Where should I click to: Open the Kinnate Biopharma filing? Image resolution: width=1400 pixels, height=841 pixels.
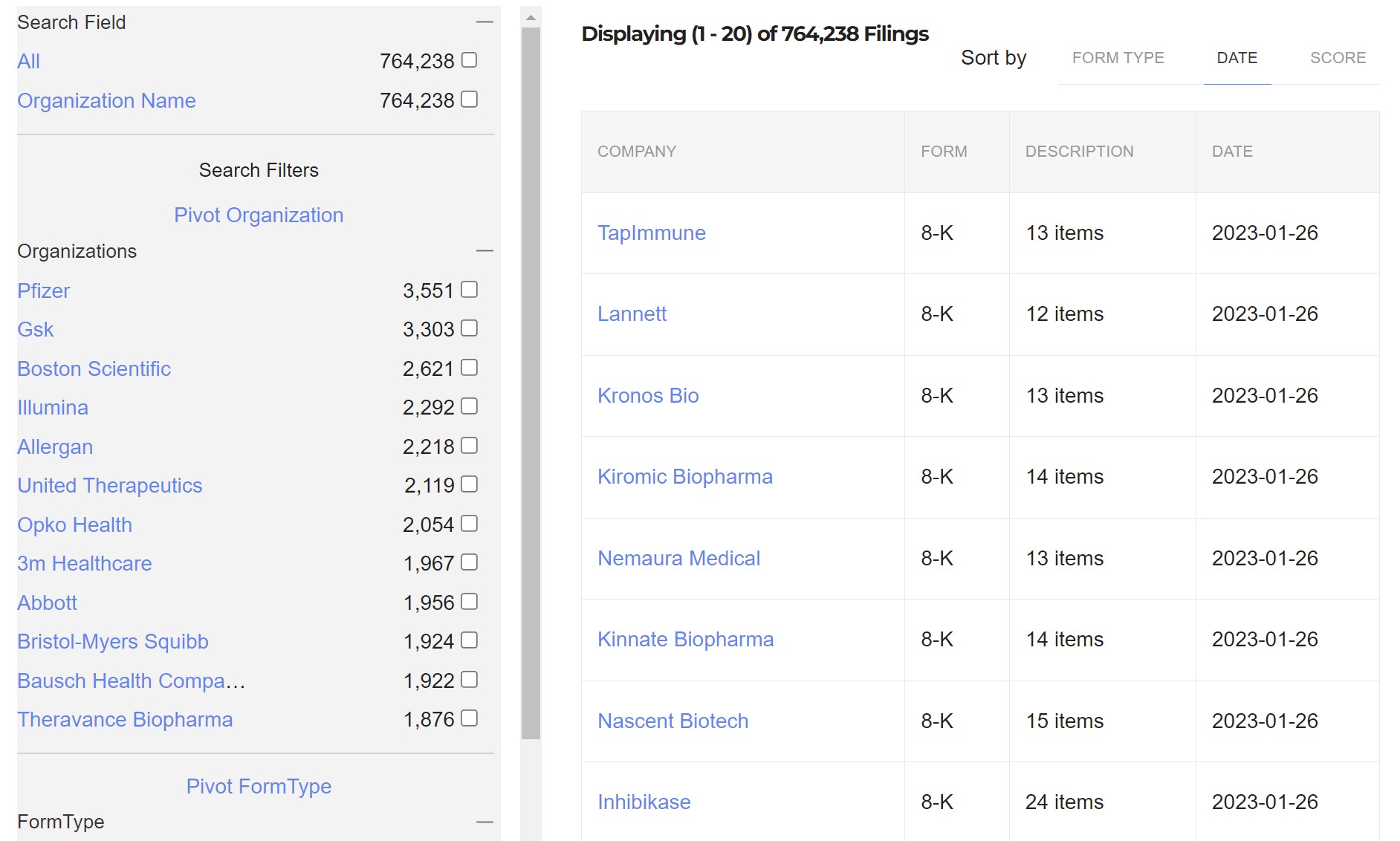click(x=685, y=639)
